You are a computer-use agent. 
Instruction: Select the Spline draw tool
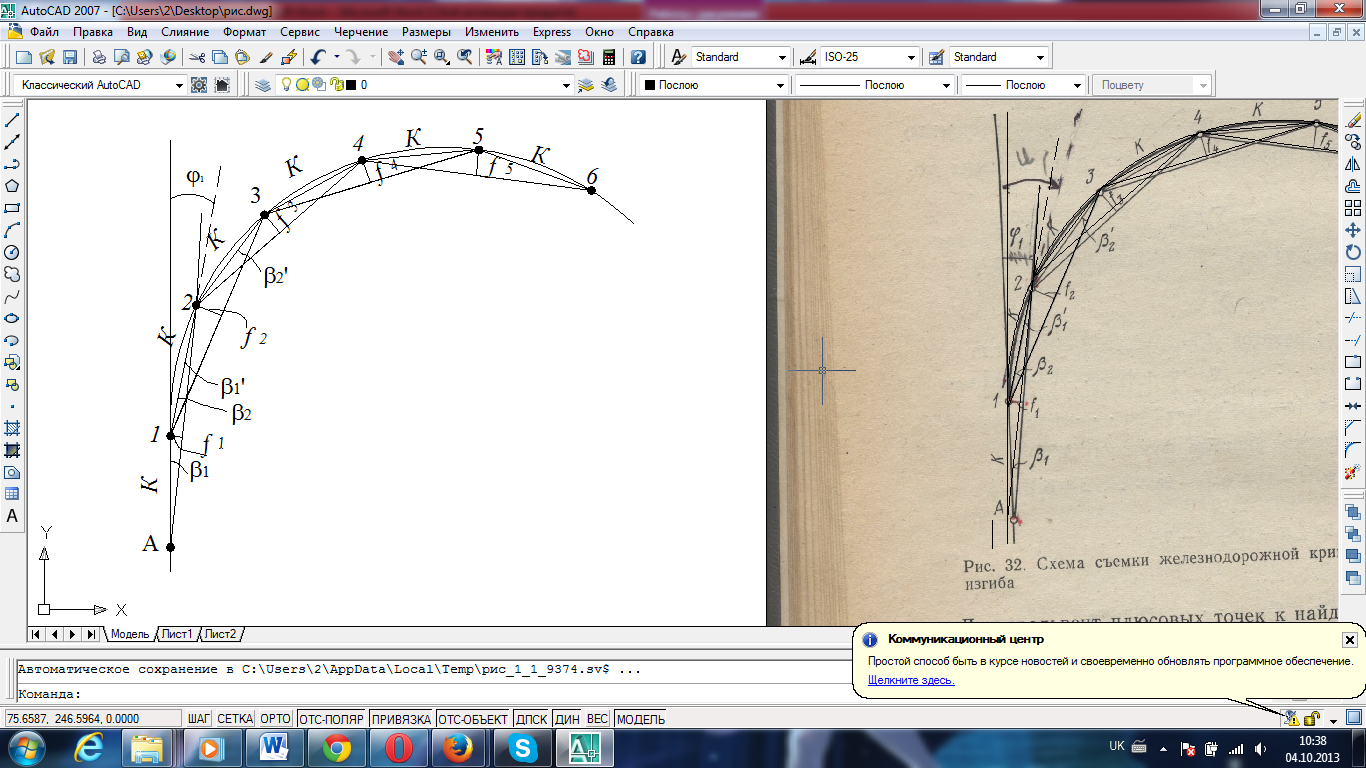13,296
